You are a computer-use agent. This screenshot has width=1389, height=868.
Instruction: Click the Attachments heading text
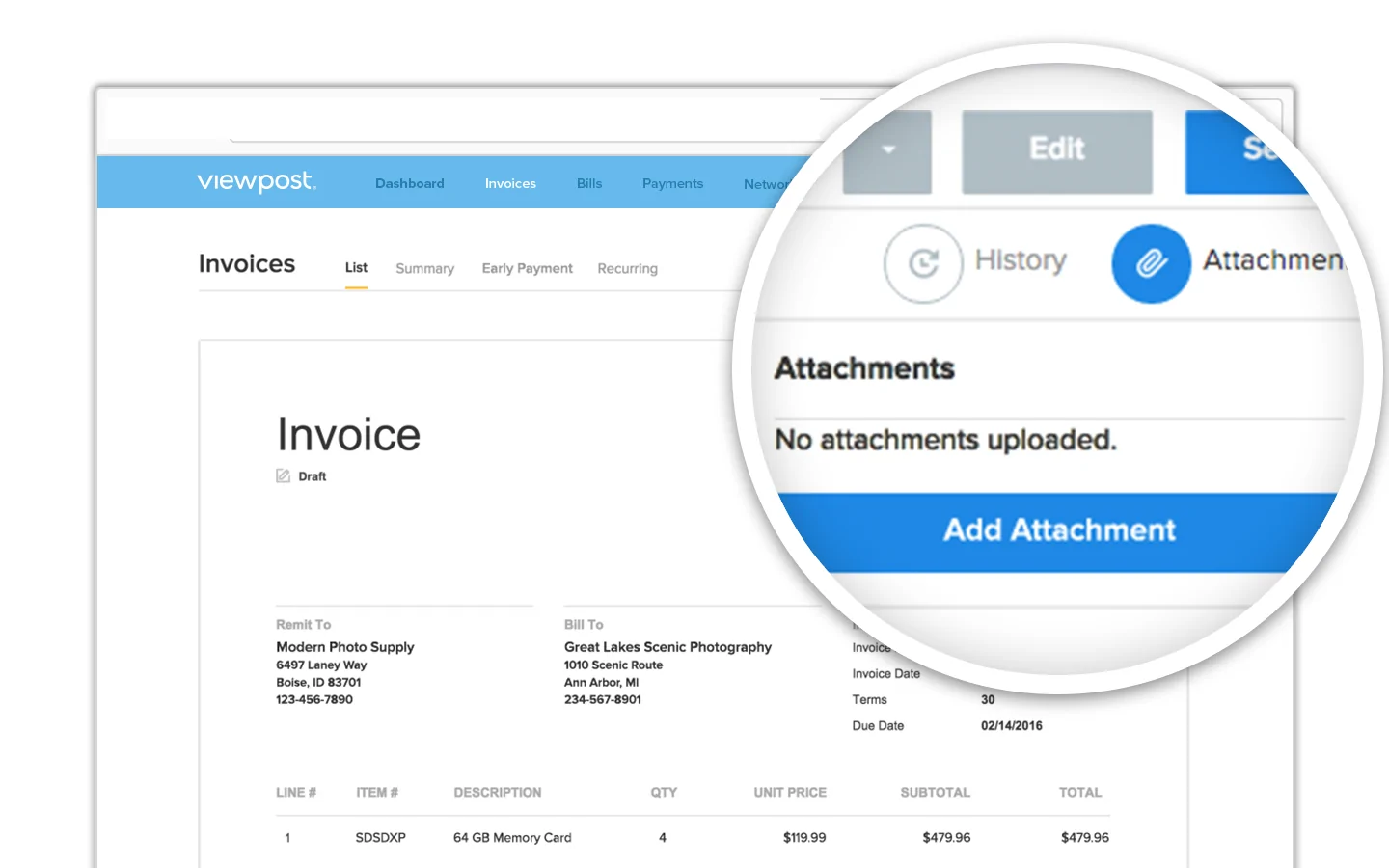click(864, 368)
